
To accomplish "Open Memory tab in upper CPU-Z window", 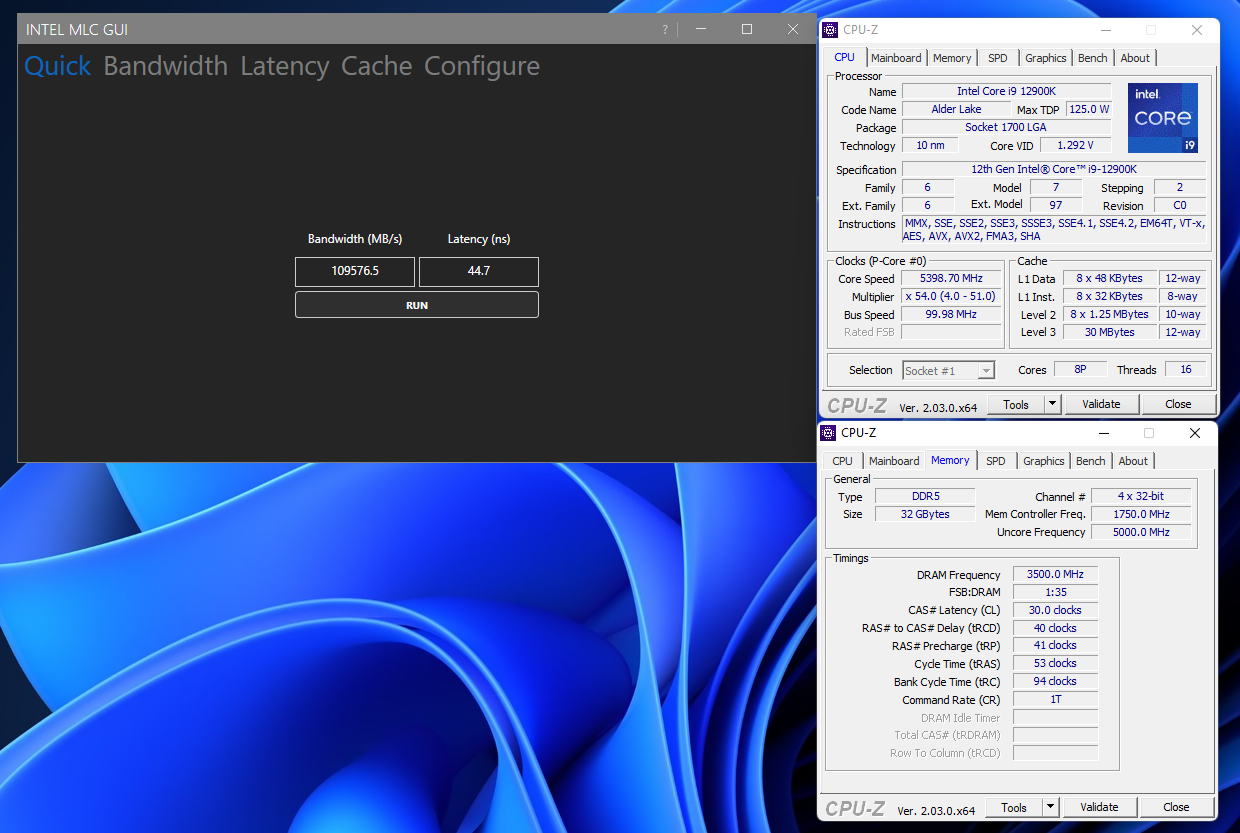I will click(x=952, y=58).
